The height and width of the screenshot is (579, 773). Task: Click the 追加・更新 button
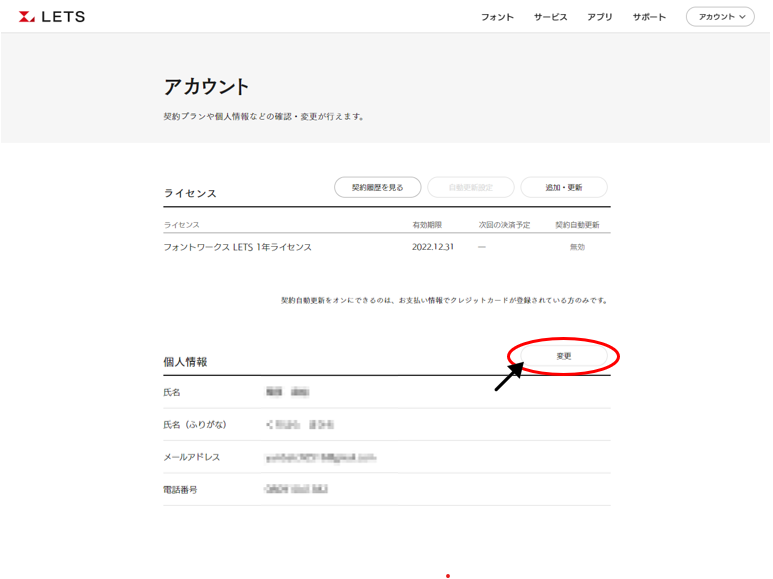563,187
